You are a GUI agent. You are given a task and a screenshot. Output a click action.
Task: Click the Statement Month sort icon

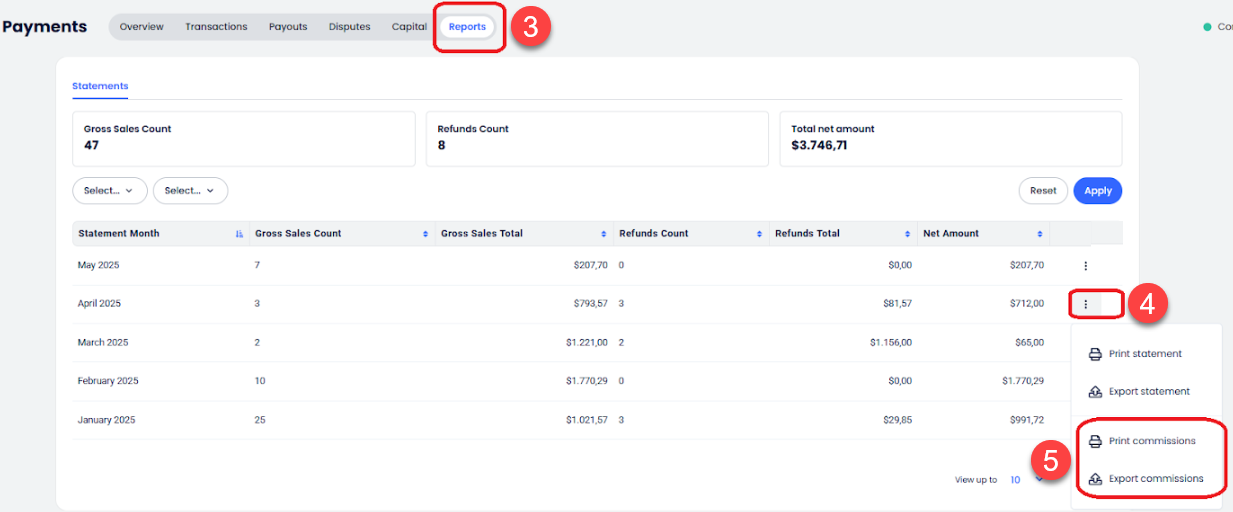239,234
